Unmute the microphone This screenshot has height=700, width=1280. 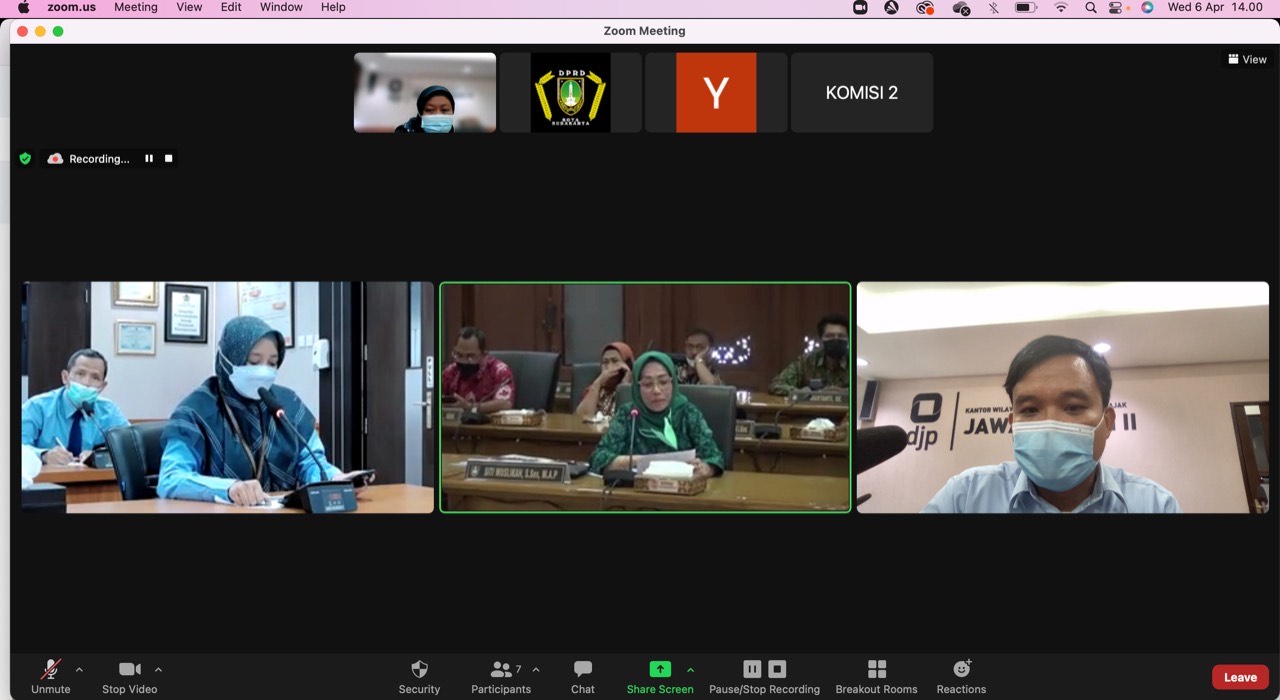[50, 670]
